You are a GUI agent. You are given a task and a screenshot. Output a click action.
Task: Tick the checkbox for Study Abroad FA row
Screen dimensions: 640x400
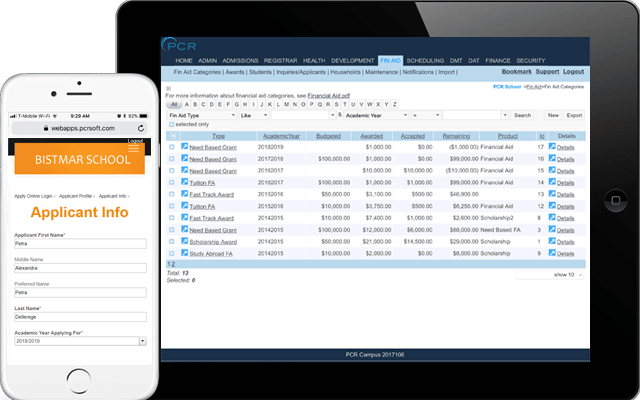[171, 254]
